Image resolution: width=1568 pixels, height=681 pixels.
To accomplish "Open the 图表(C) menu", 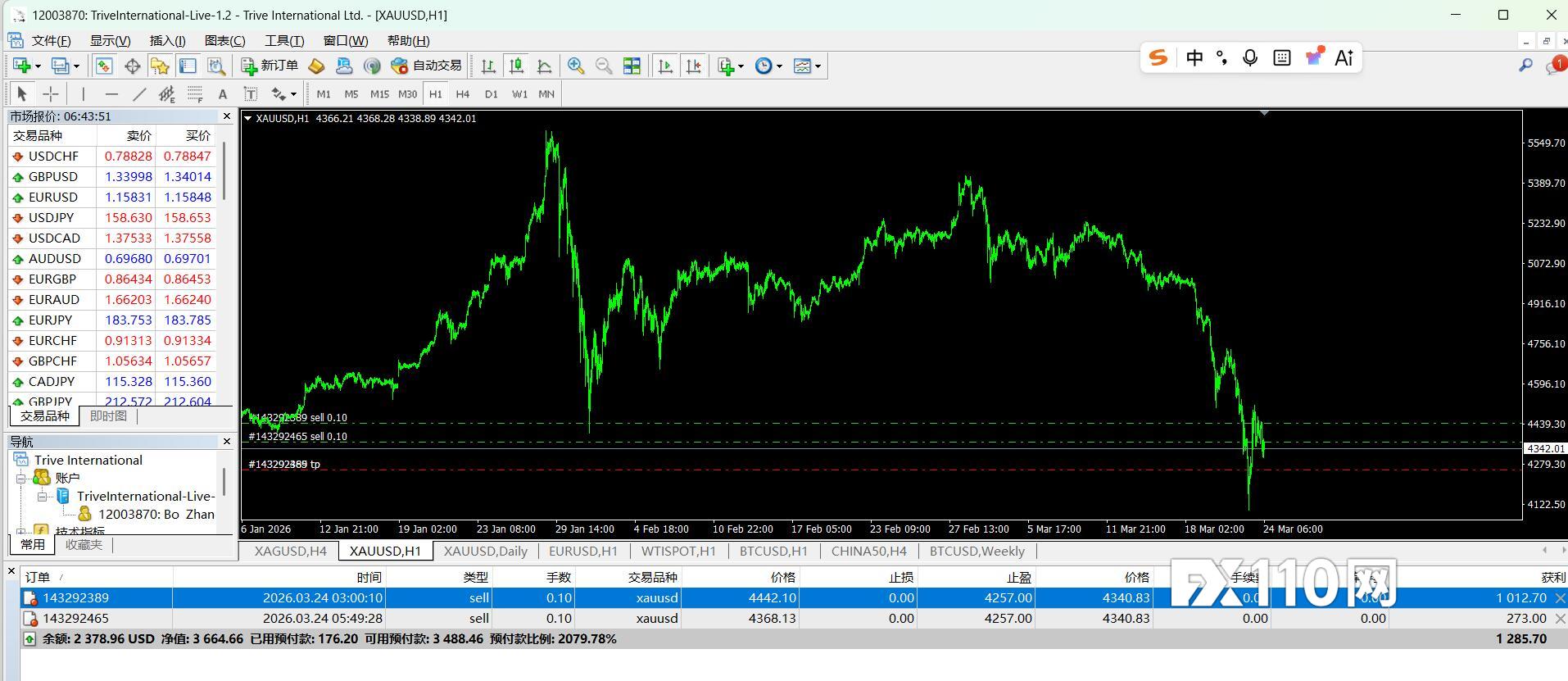I will [224, 40].
